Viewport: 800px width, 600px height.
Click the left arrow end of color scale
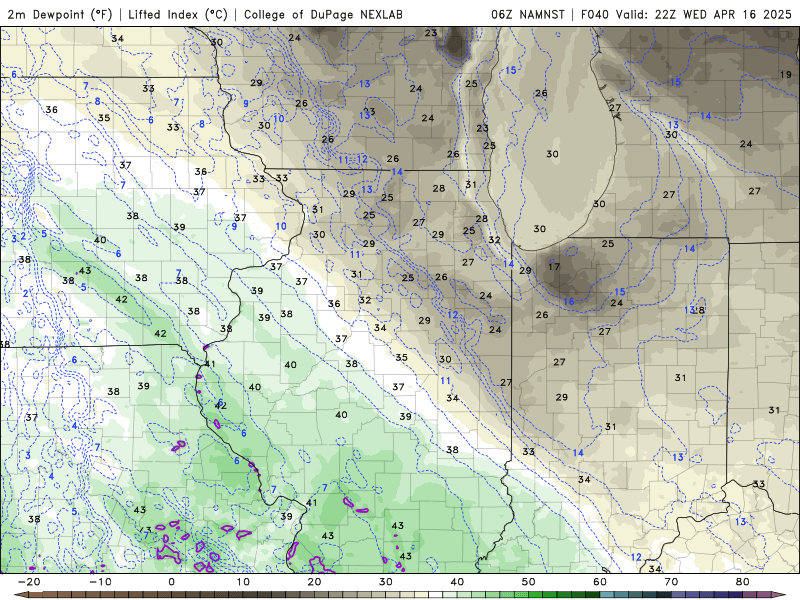click(x=20, y=595)
